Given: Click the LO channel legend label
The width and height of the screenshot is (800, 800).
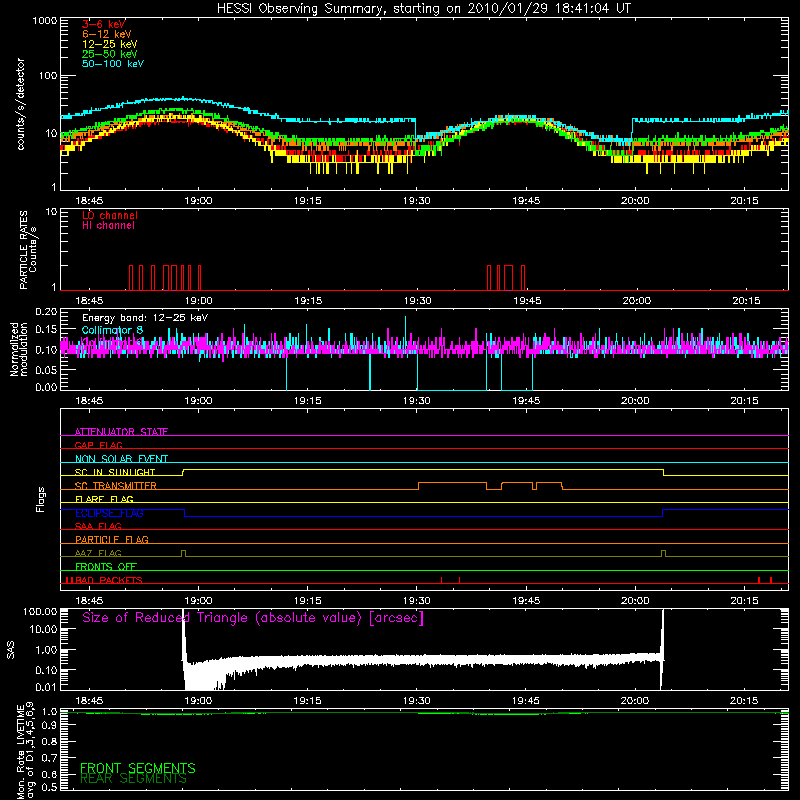Looking at the screenshot, I should tap(110, 215).
